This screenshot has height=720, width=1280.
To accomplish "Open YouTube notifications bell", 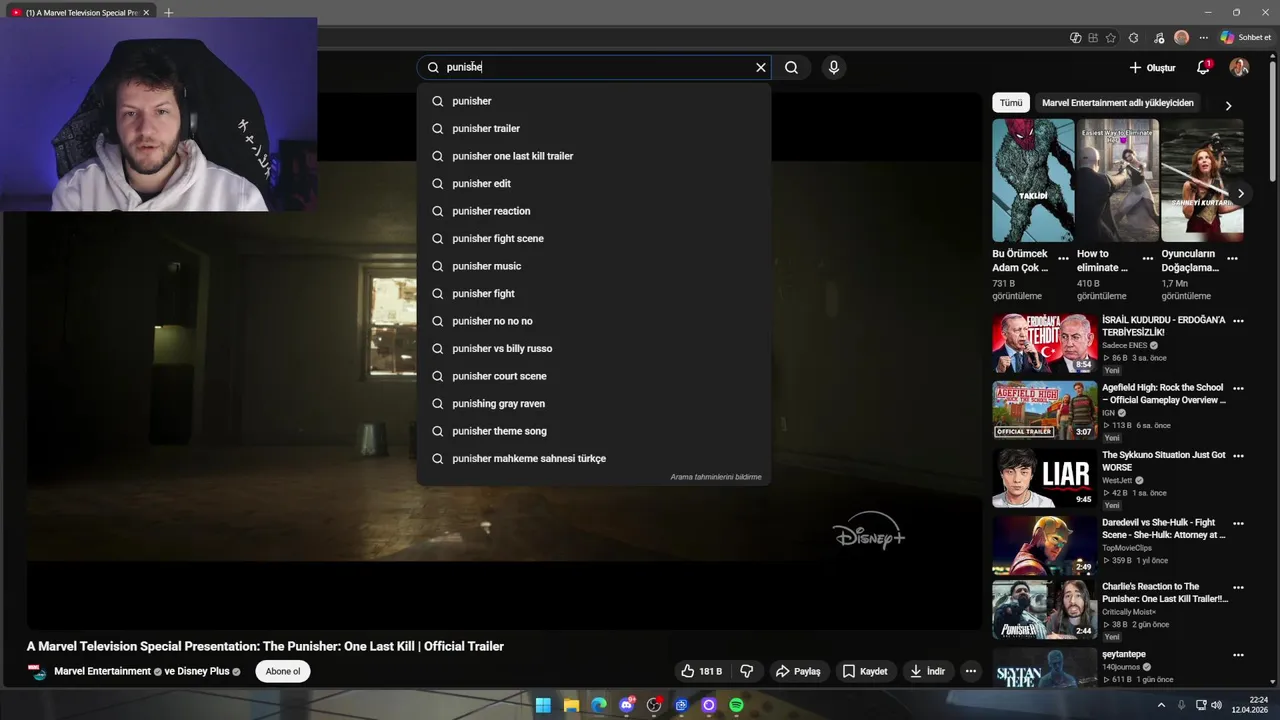I will [1203, 67].
